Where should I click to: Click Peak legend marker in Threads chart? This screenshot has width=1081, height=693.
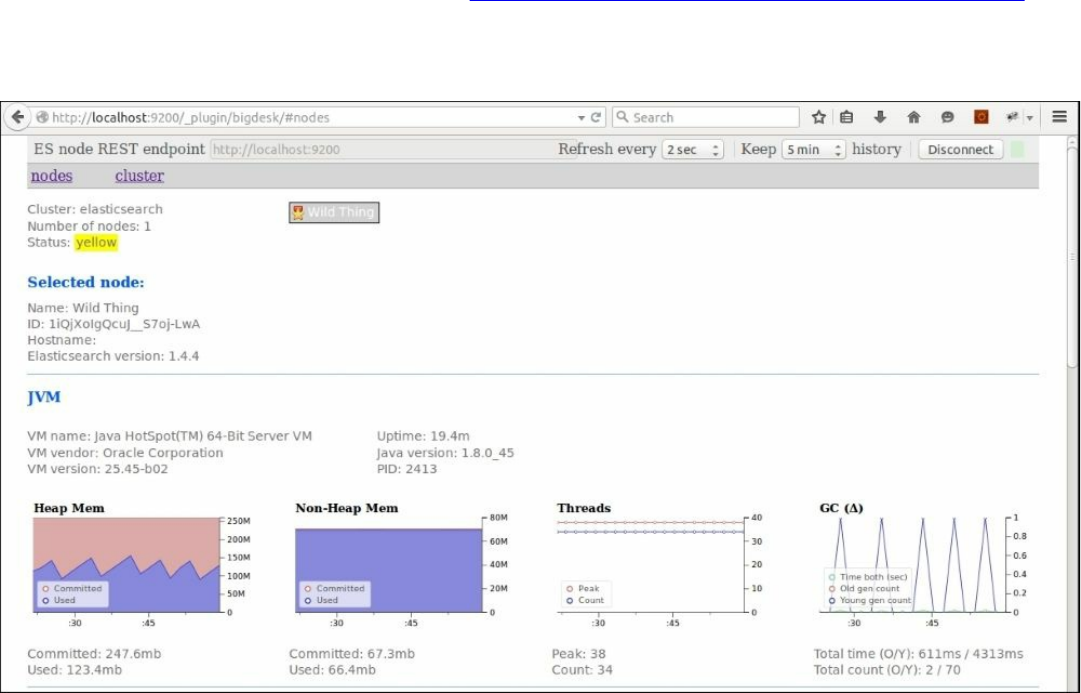[x=569, y=589]
